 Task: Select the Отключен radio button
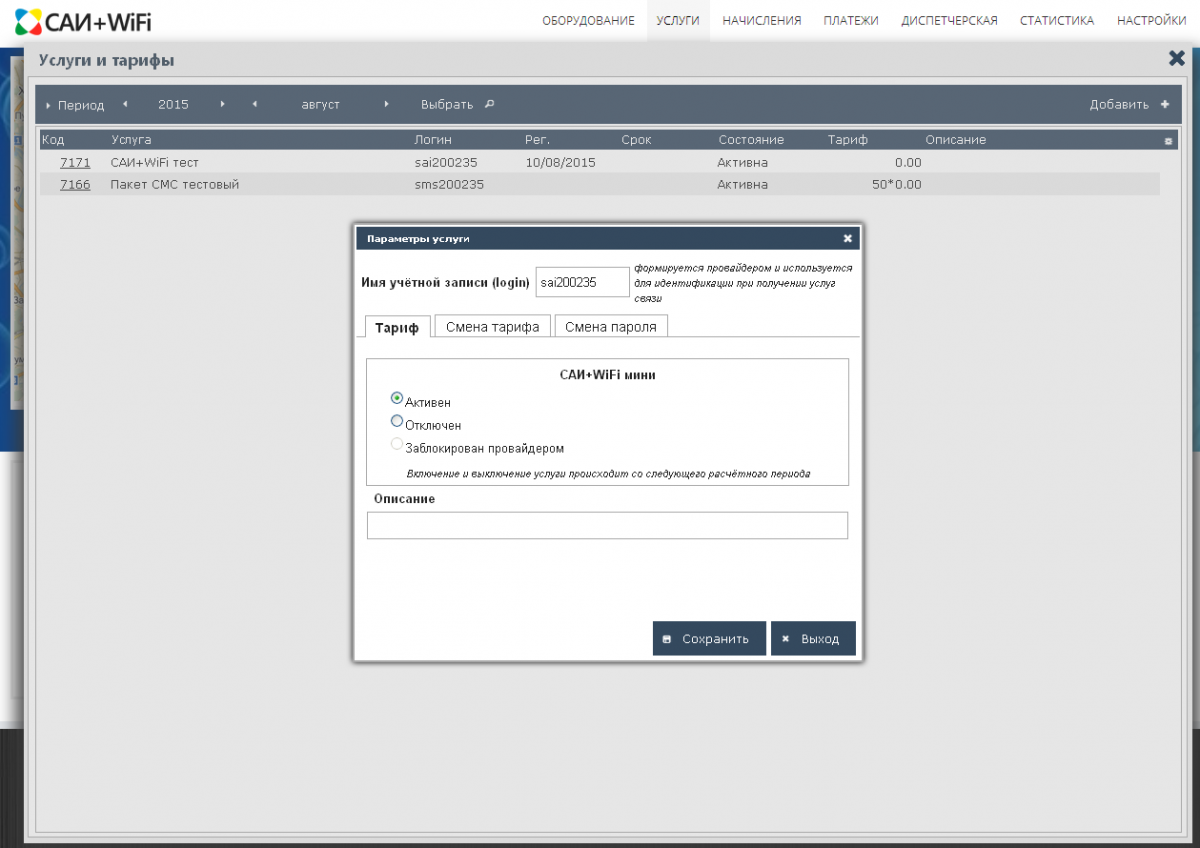pos(397,421)
